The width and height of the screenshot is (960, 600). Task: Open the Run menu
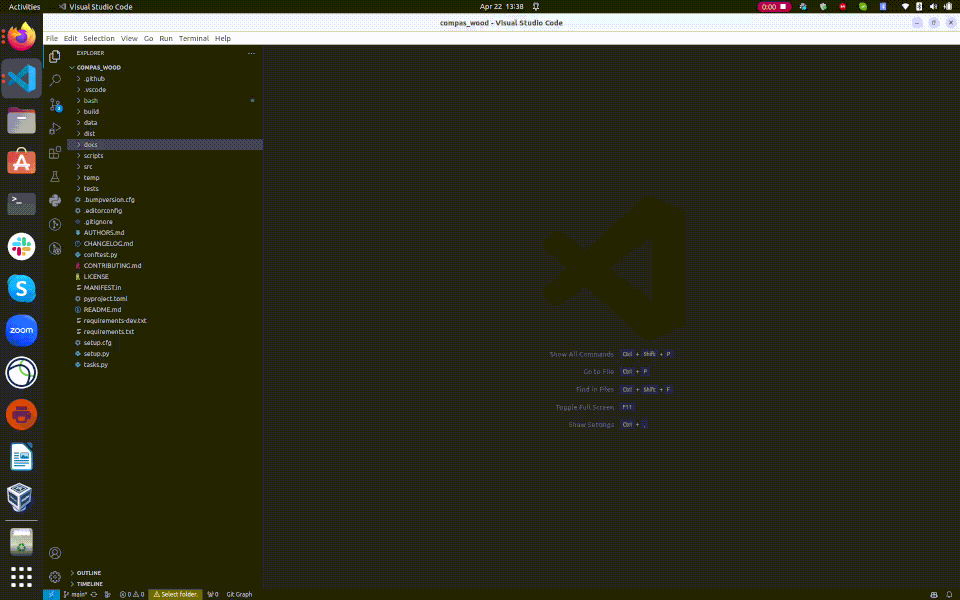pos(164,38)
